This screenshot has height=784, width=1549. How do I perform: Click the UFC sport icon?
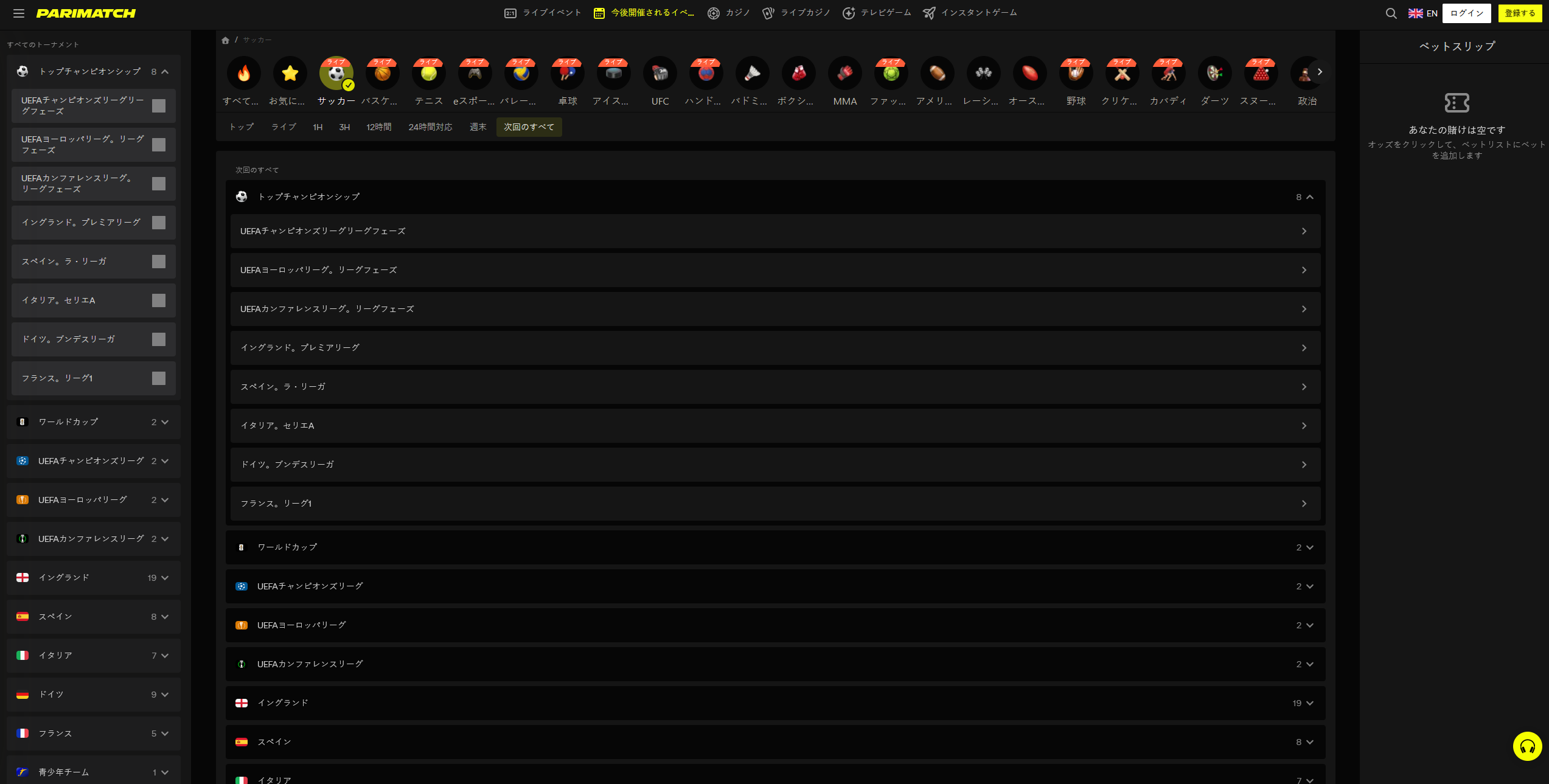point(660,74)
